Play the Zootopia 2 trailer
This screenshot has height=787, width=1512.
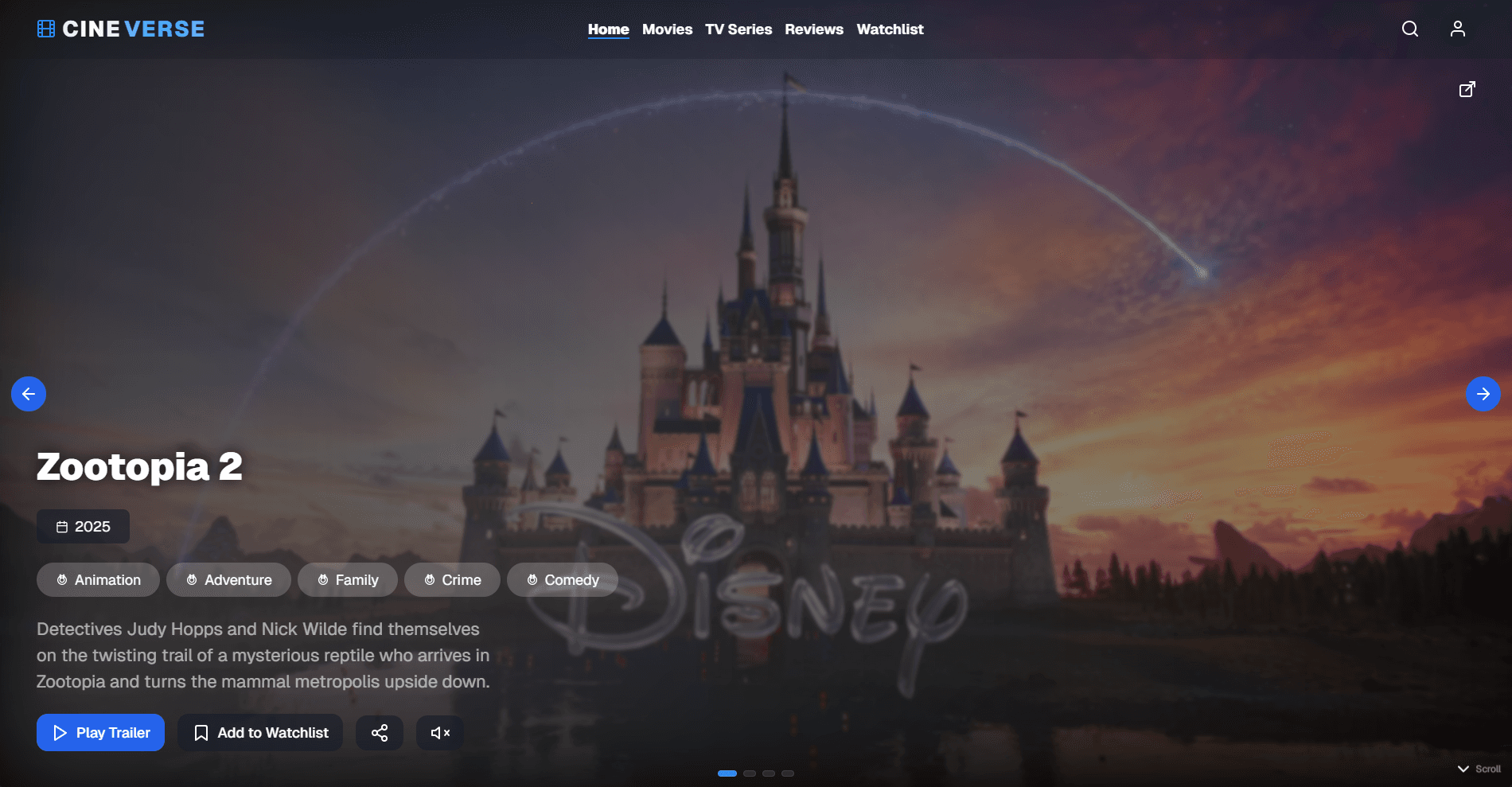(100, 733)
